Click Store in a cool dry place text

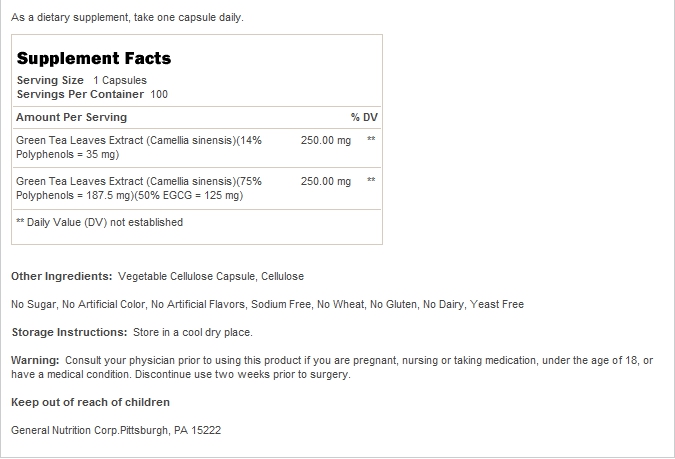(193, 332)
